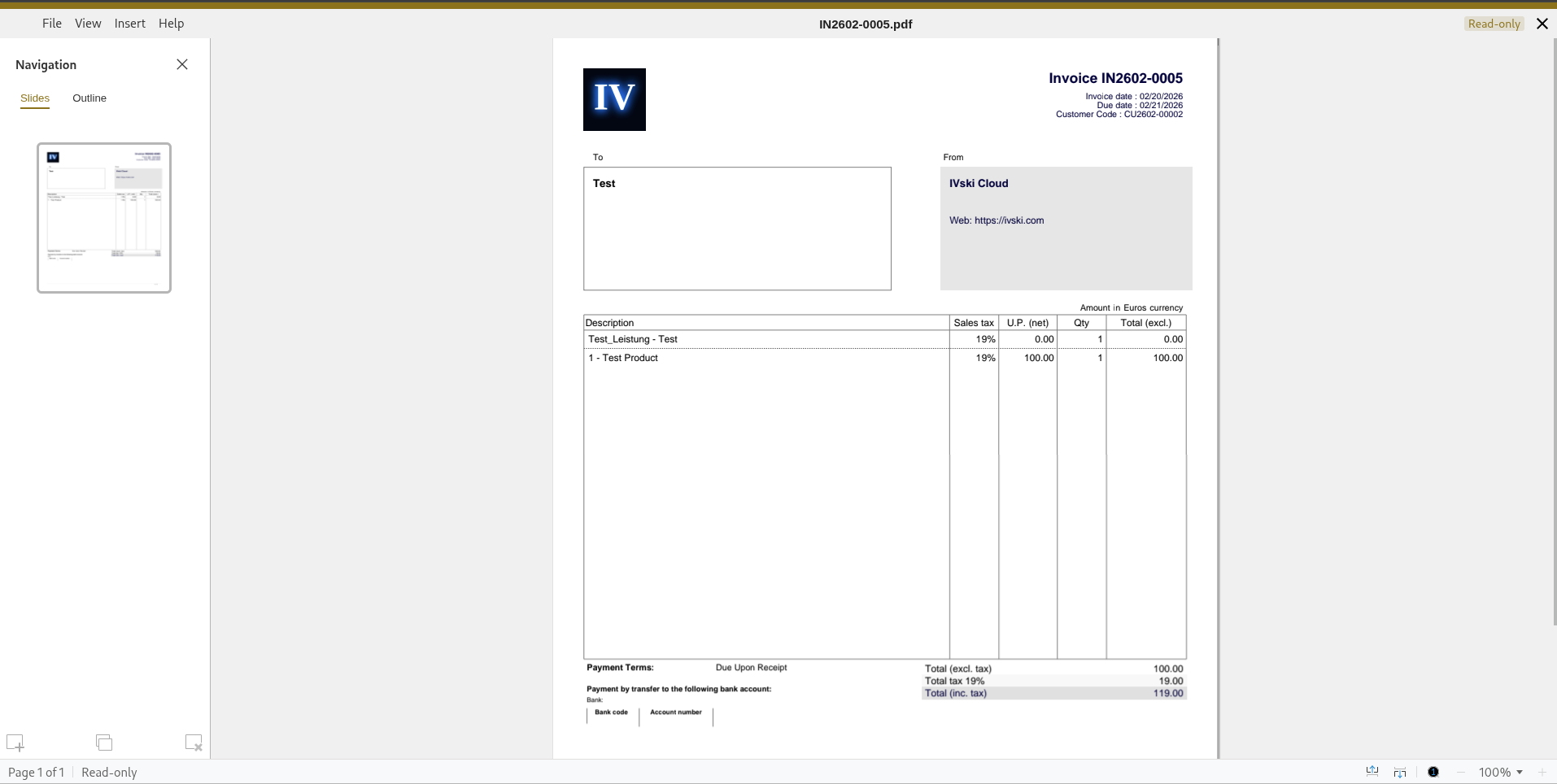Close the Navigation panel

181,64
